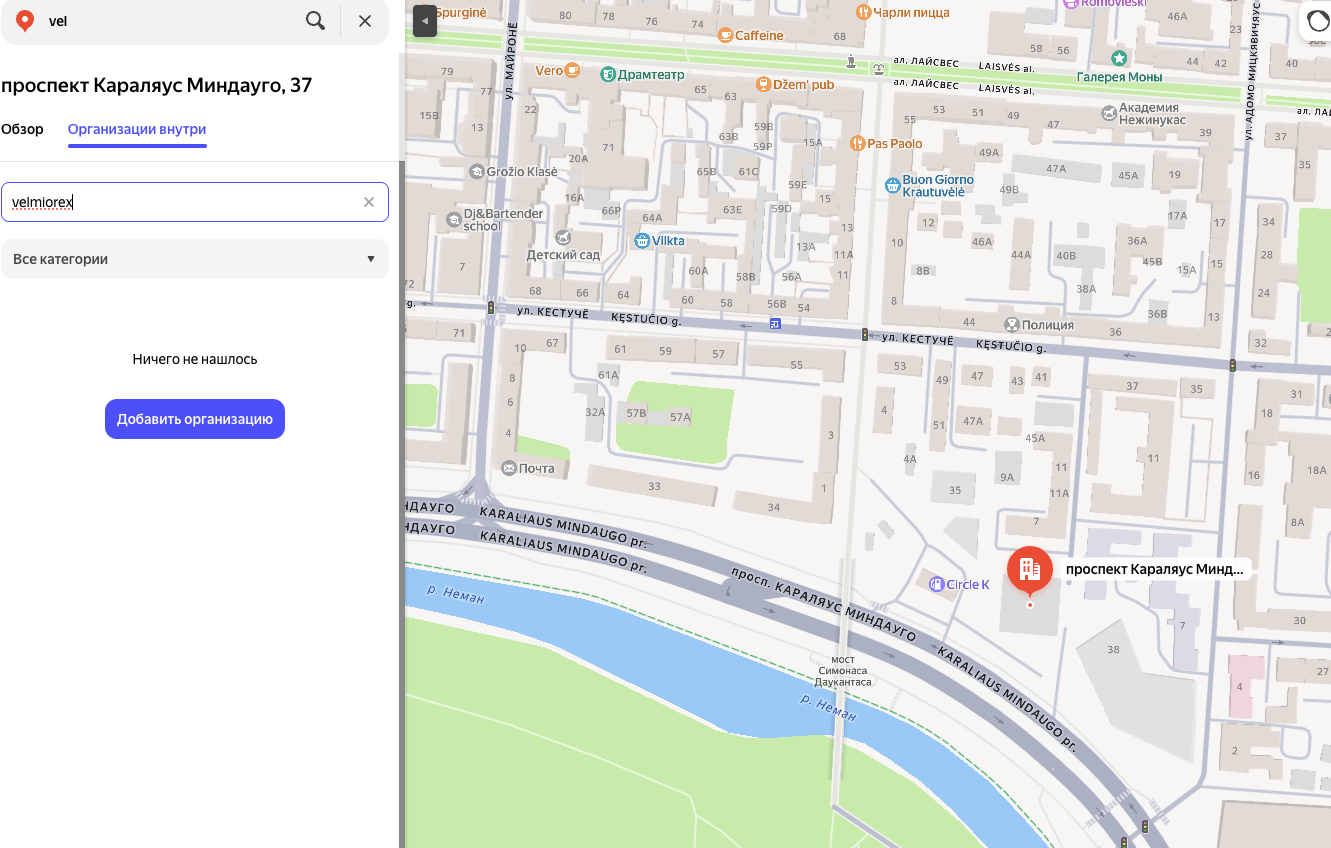
Task: Switch to the Обзор tab
Action: (22, 129)
